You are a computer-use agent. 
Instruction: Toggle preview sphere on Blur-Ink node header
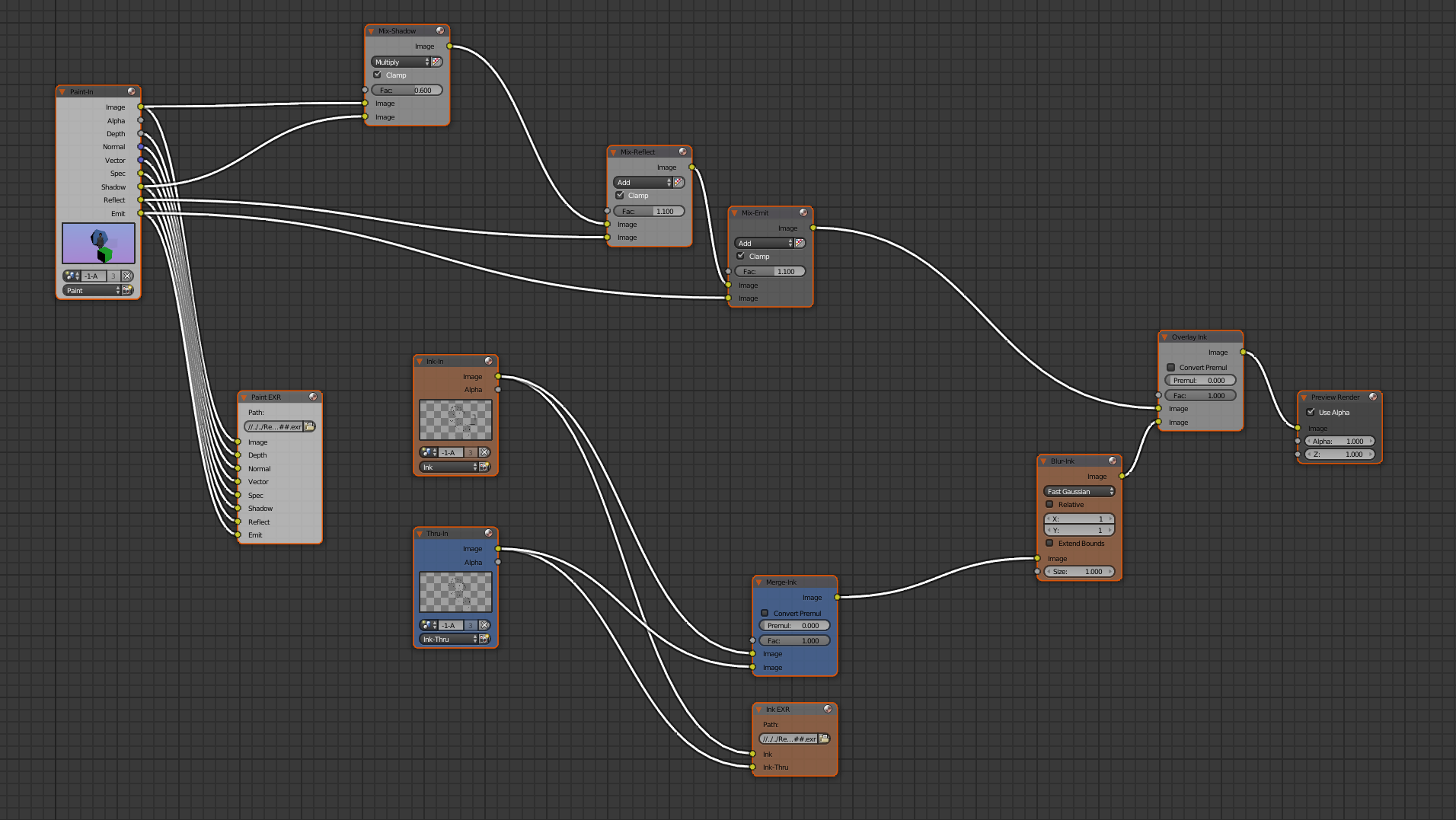click(x=1113, y=461)
